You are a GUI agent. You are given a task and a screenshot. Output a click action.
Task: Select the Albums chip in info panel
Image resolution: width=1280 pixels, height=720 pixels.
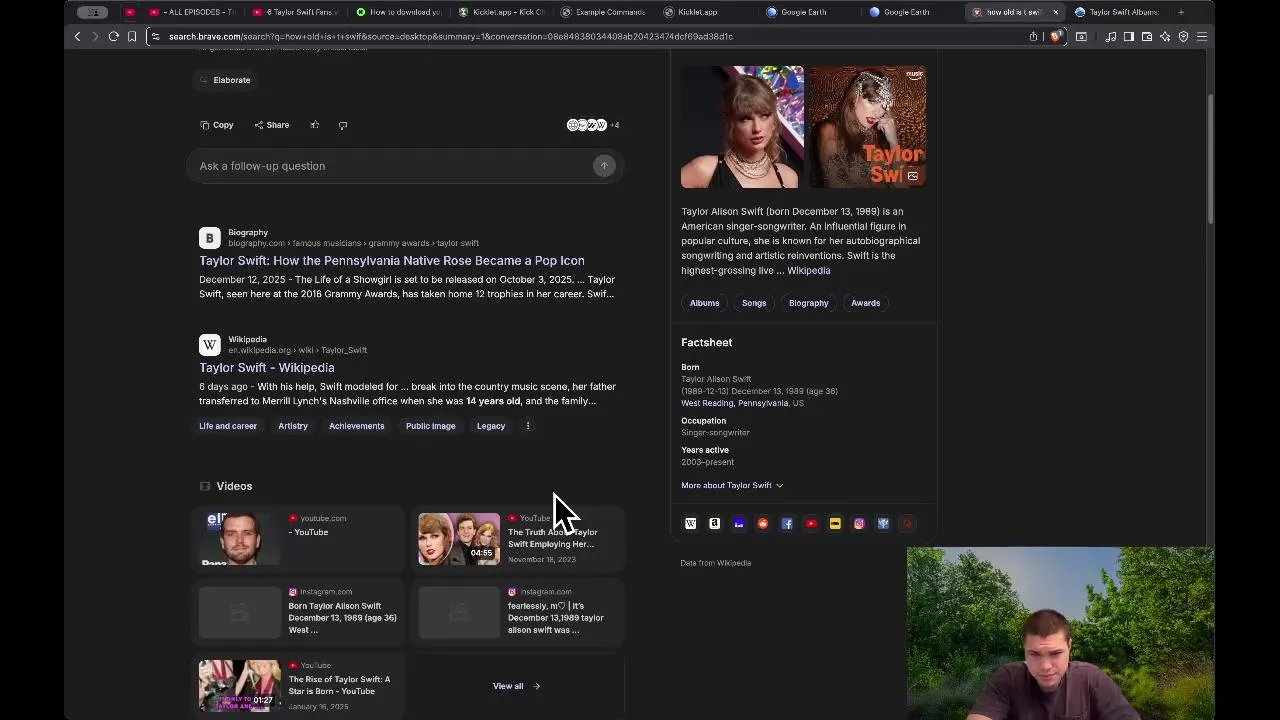pos(704,303)
